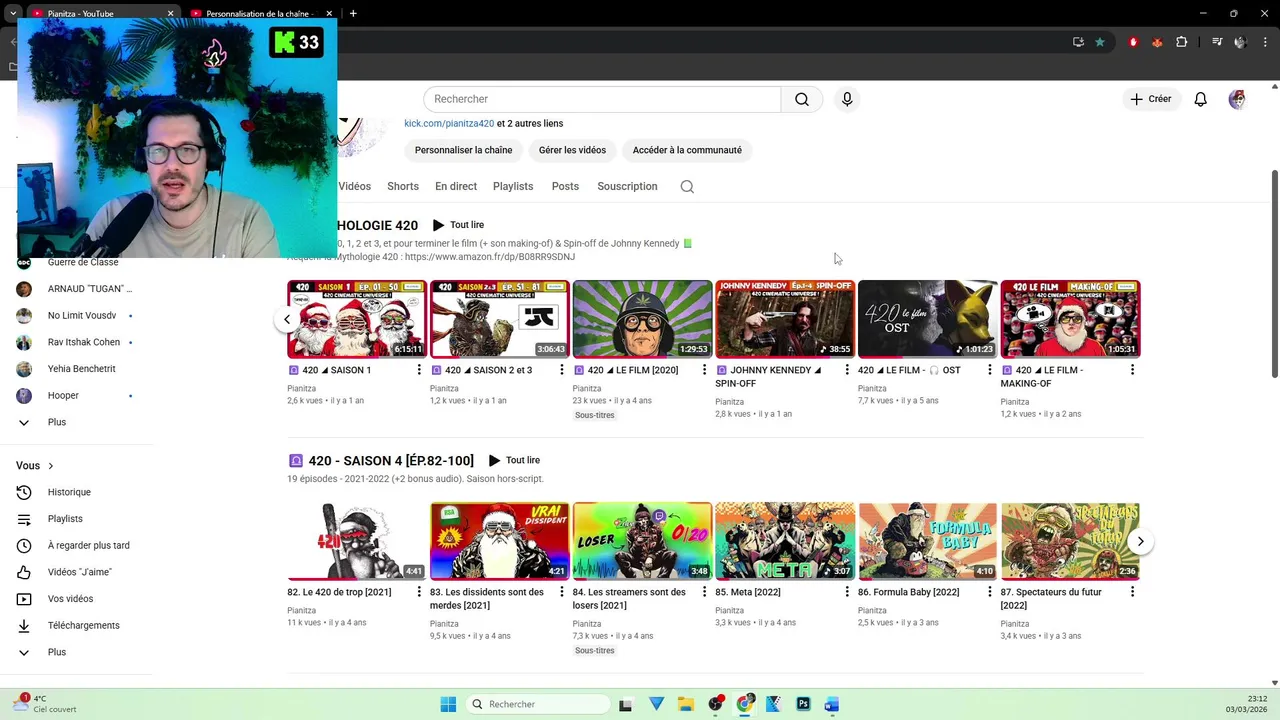Open the account avatar menu
Screen dimensions: 1280x720
[1237, 99]
